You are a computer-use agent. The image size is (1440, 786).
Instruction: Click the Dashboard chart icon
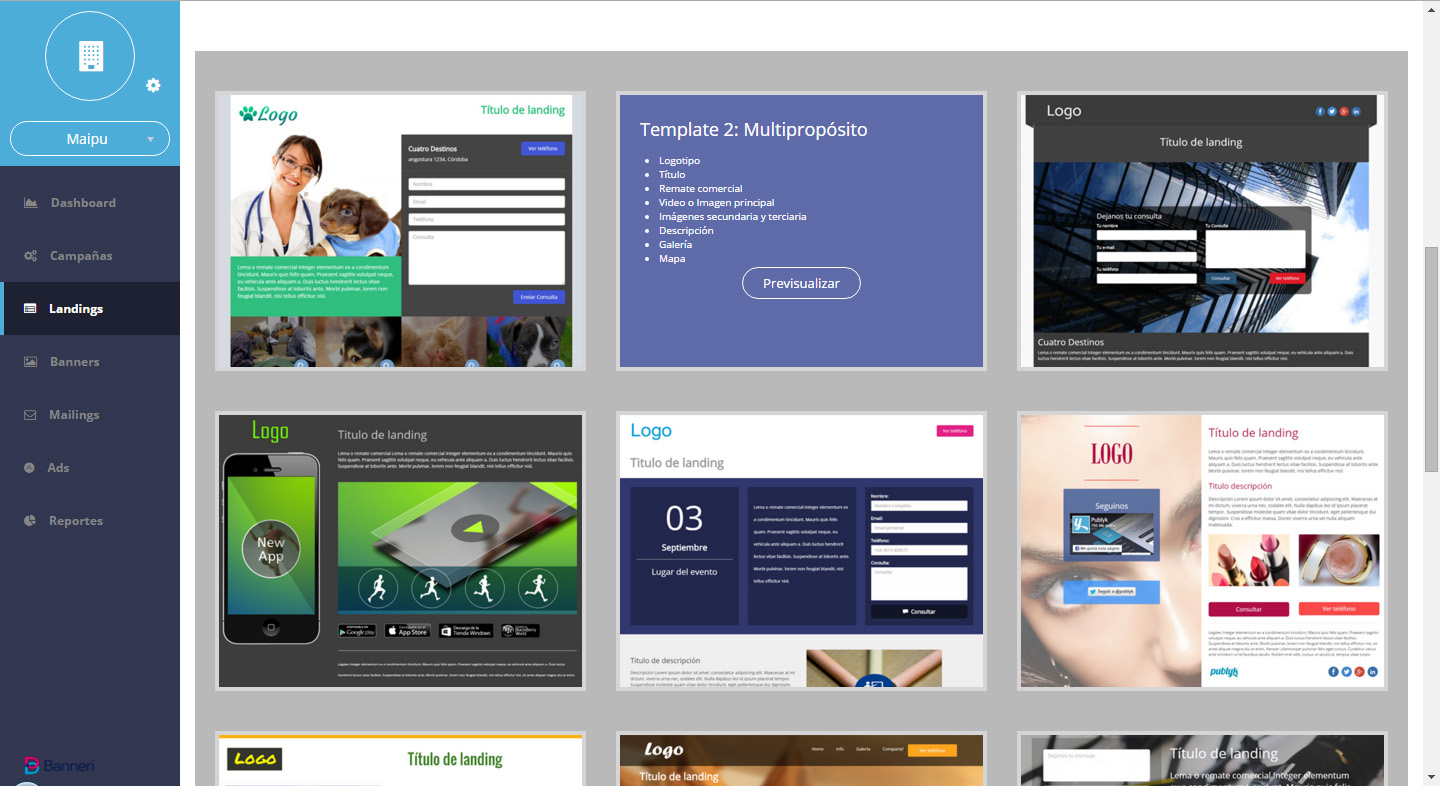30,203
